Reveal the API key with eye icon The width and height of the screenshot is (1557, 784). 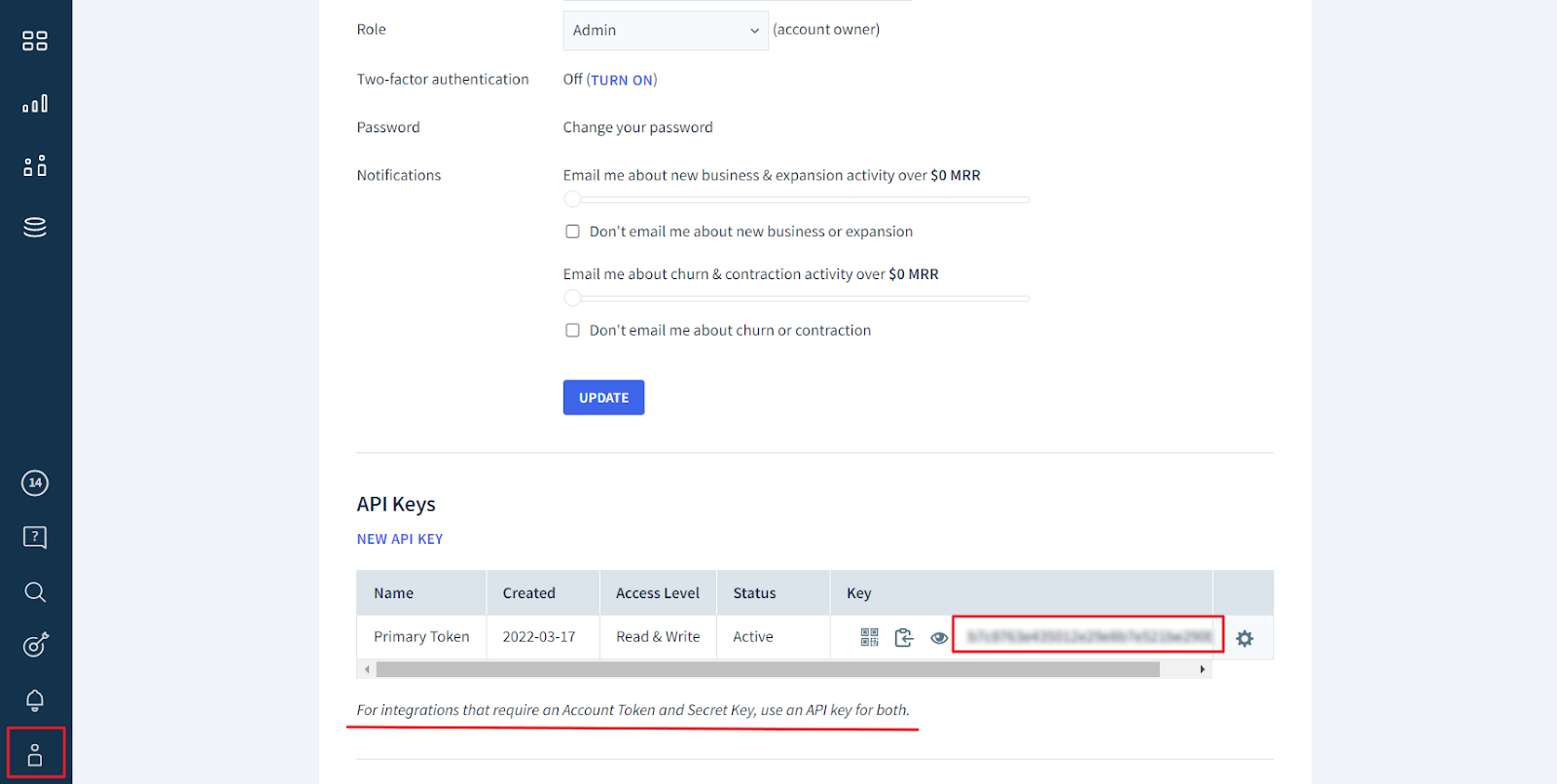[x=938, y=638]
